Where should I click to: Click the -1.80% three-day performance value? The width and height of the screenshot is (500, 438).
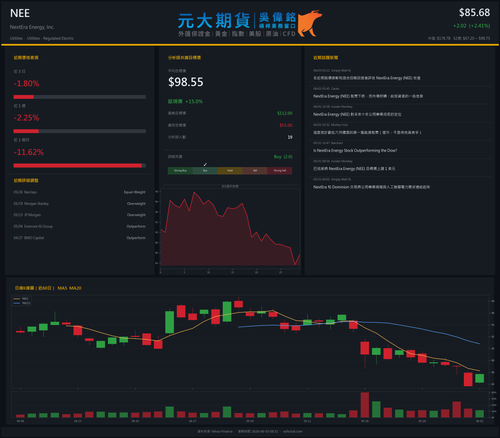(x=26, y=83)
